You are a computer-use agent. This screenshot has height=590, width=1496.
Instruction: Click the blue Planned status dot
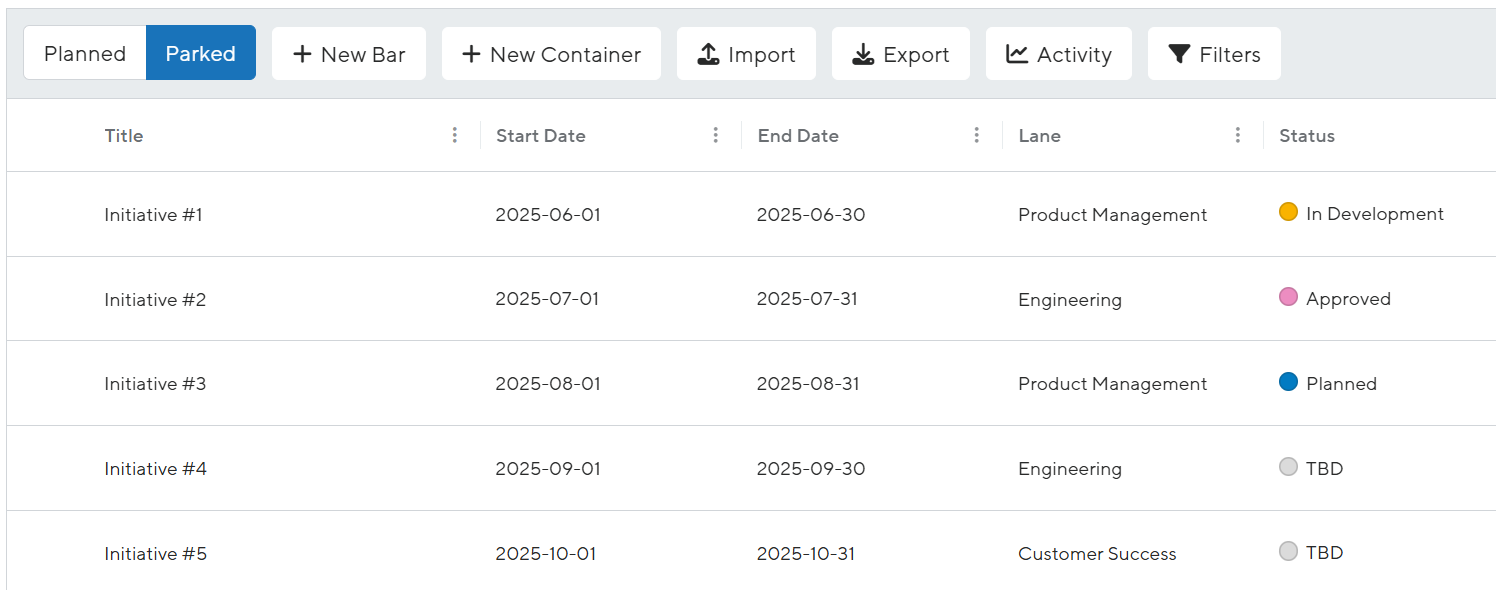1288,382
